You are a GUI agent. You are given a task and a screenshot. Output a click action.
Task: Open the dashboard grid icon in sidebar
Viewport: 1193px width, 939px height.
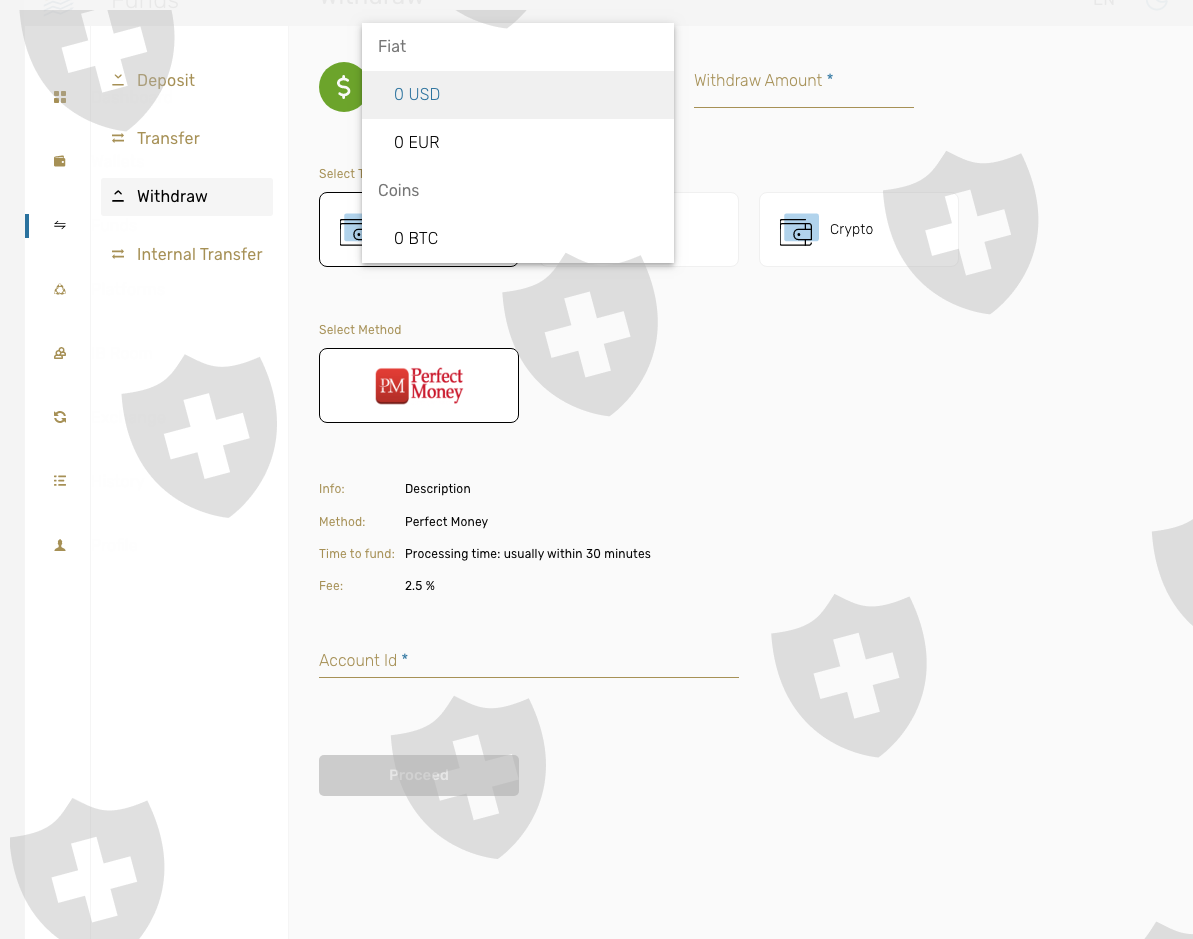59,97
